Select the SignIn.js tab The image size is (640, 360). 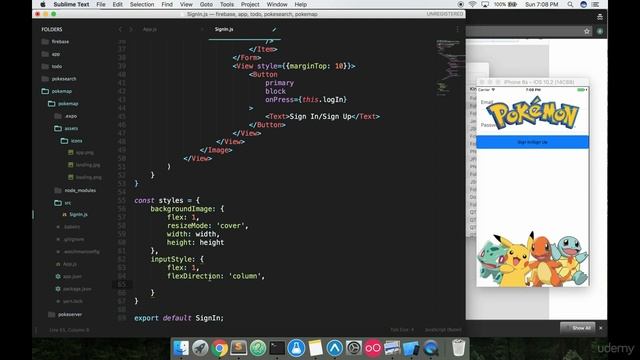[x=224, y=29]
